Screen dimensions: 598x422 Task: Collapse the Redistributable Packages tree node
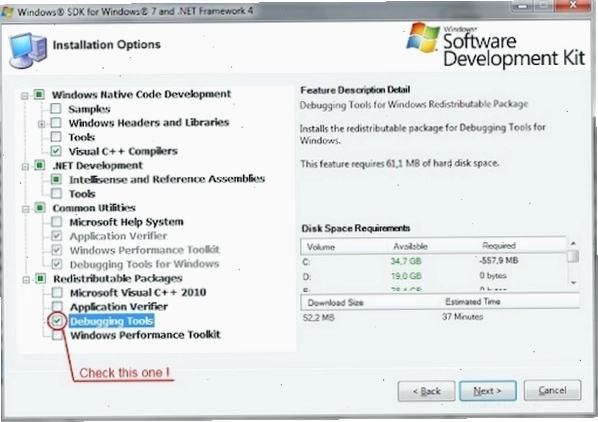26,280
